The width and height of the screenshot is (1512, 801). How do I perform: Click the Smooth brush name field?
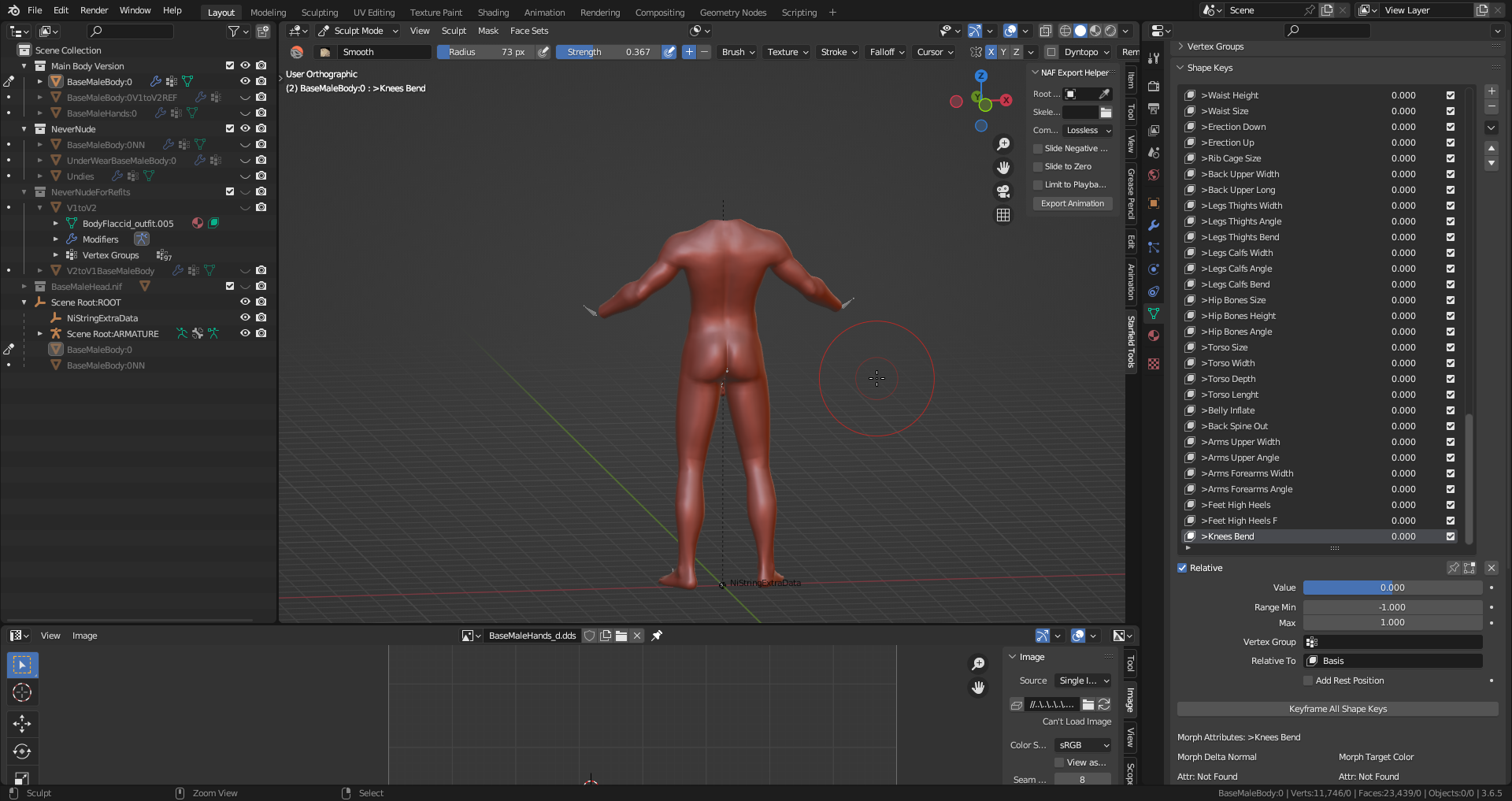384,52
